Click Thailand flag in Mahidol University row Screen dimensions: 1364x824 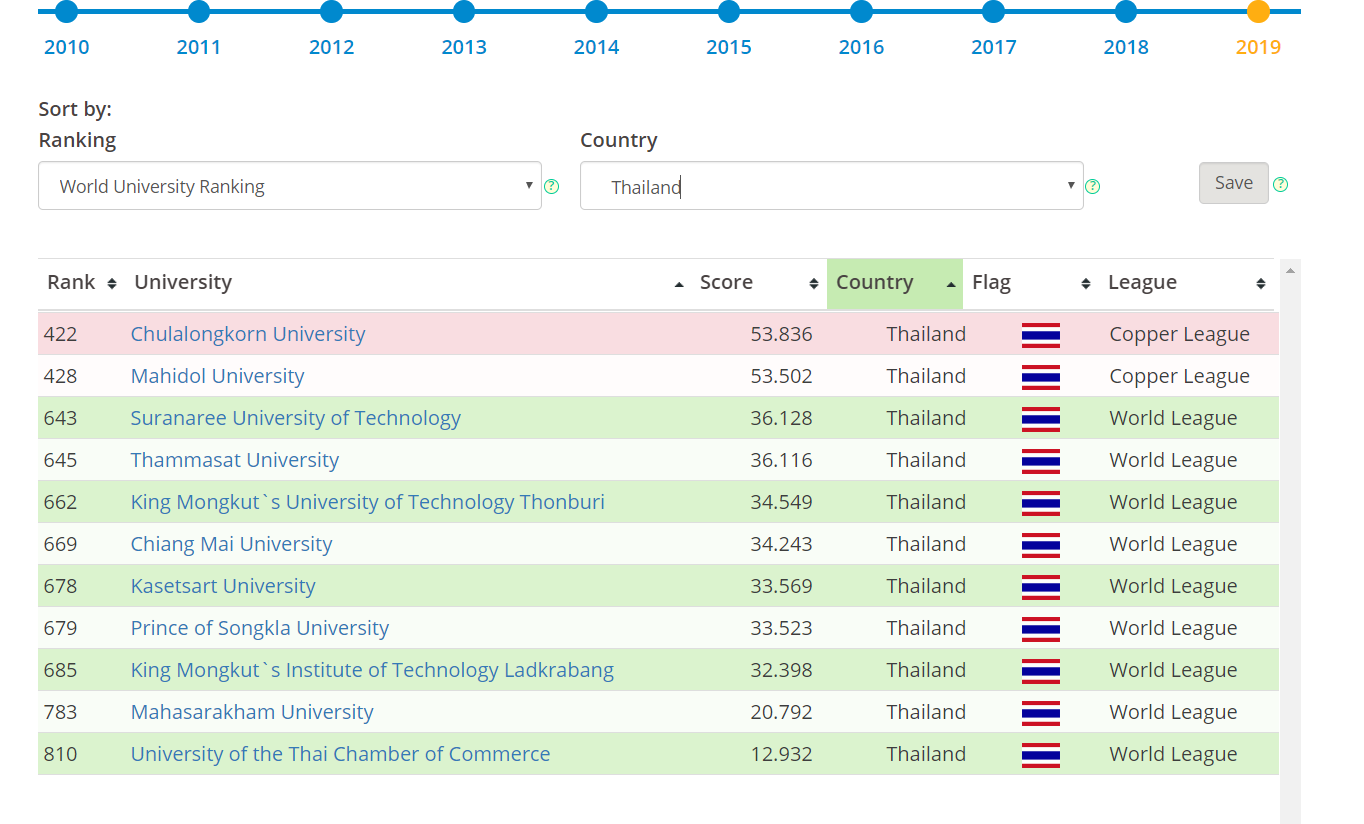point(1041,377)
